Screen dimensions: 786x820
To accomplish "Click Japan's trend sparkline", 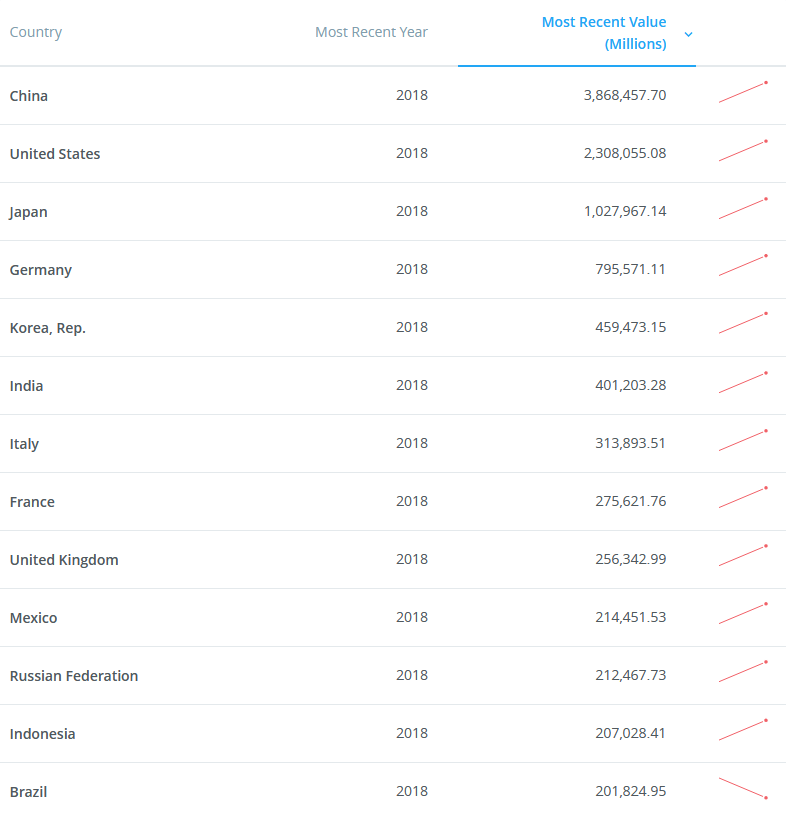I will click(743, 208).
